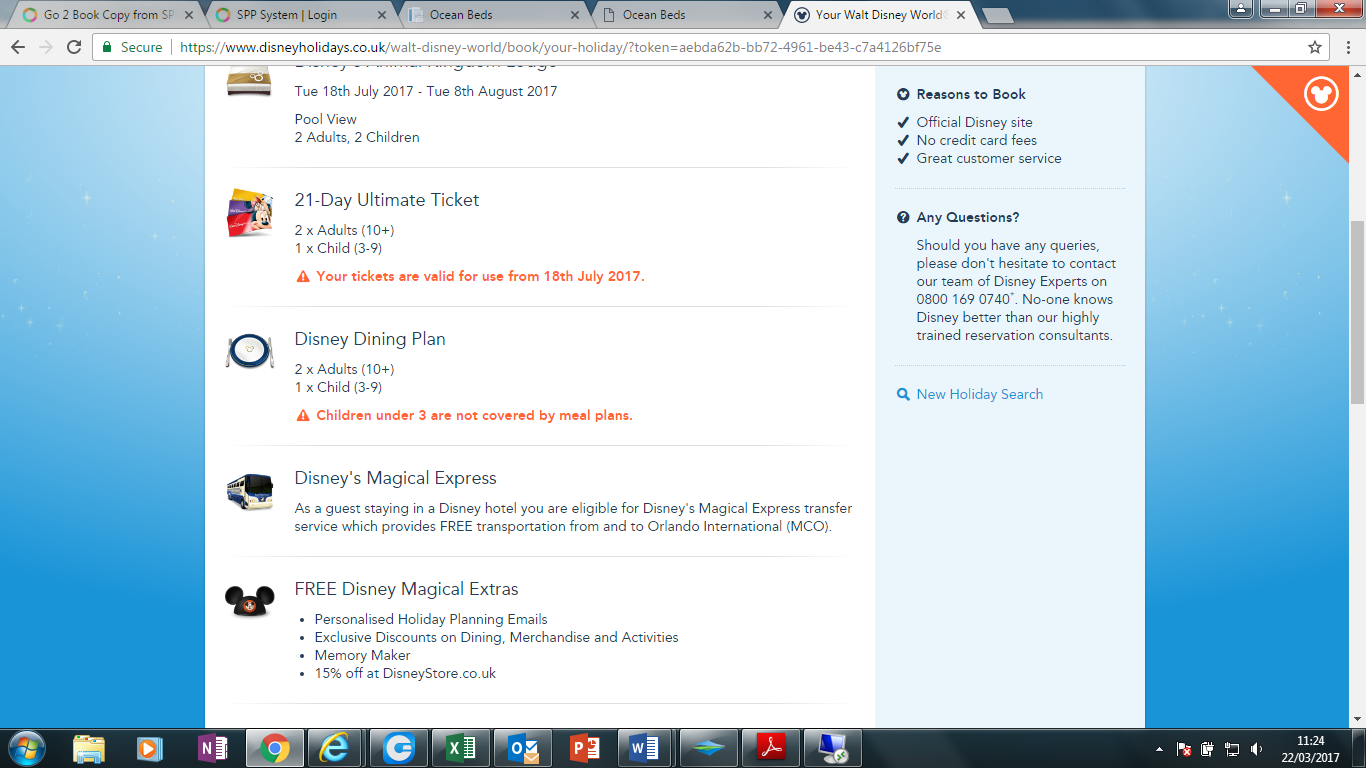Image resolution: width=1366 pixels, height=768 pixels.
Task: Open Internet Explorer from the taskbar
Action: (x=335, y=748)
